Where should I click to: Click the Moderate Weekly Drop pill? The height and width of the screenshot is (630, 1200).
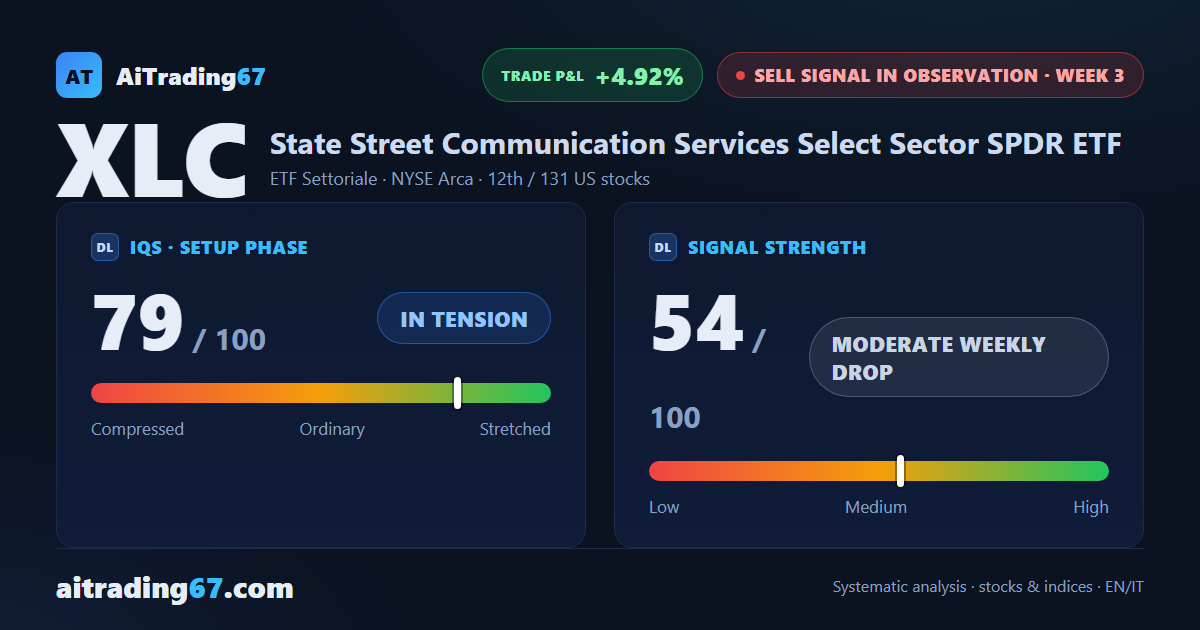959,357
